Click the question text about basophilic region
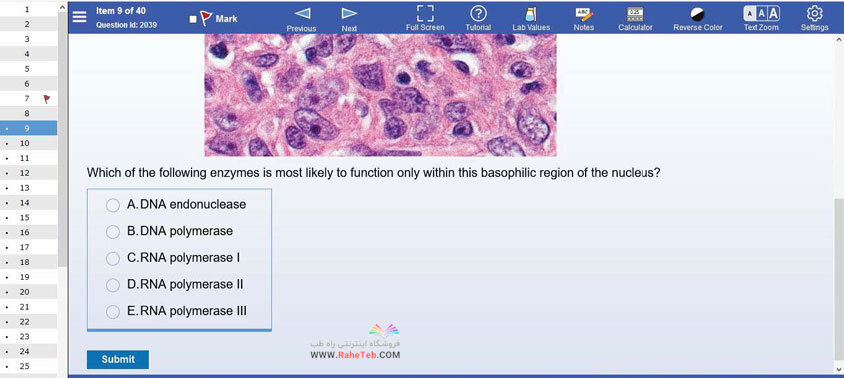The width and height of the screenshot is (844, 378). (x=374, y=173)
